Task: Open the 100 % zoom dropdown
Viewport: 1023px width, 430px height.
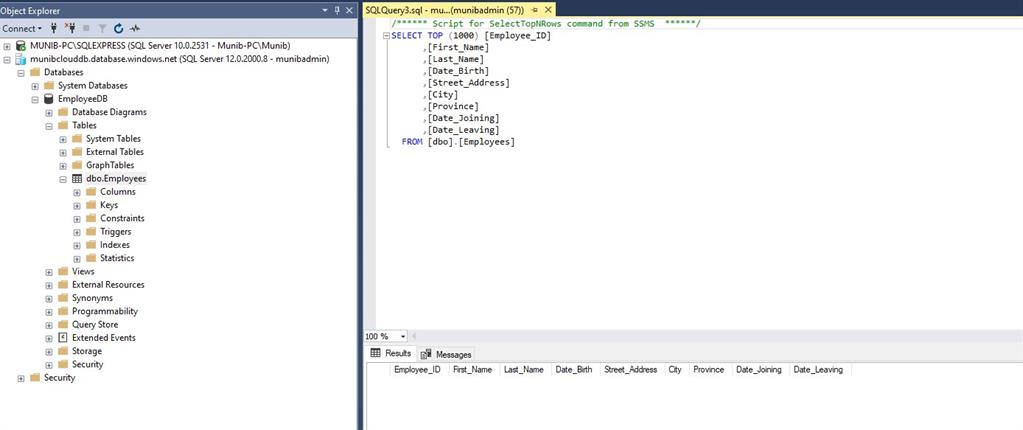Action: click(403, 336)
